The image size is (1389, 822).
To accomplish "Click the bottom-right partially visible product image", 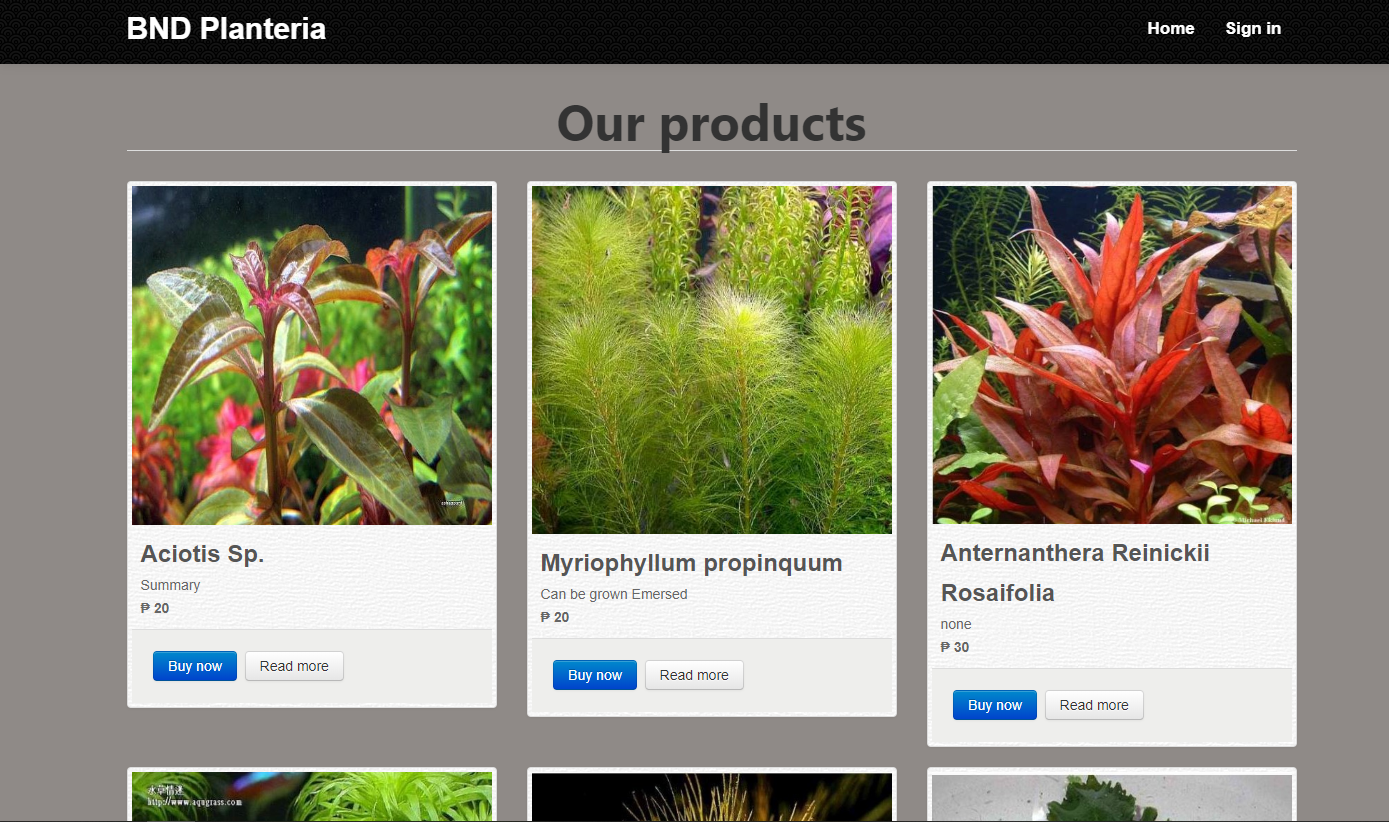I will click(x=1112, y=796).
